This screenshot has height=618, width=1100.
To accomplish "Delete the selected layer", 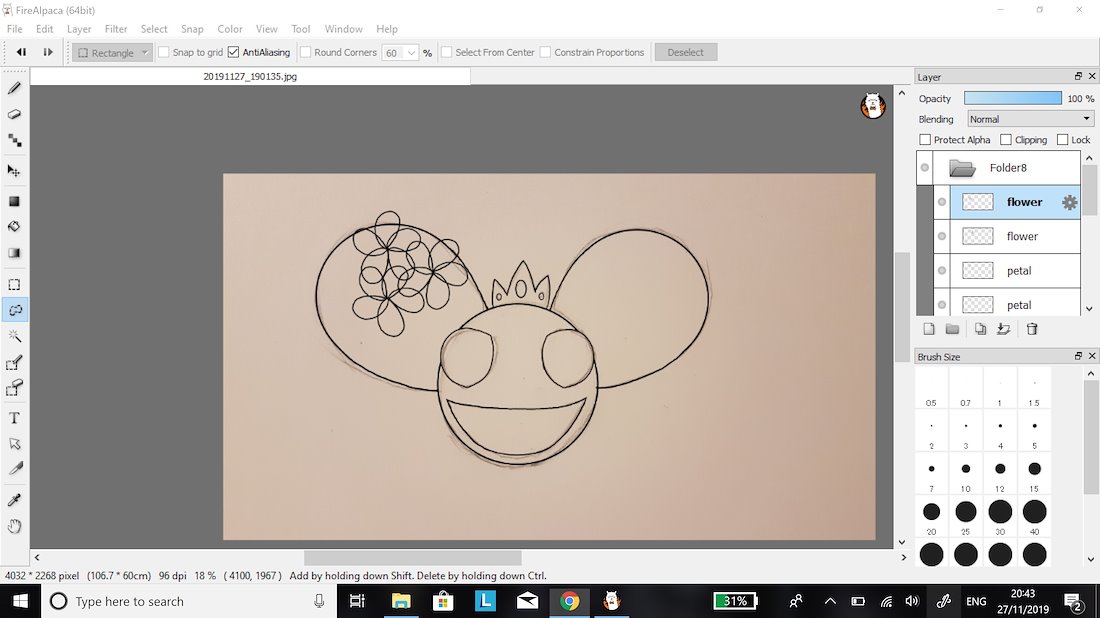I will [1032, 329].
